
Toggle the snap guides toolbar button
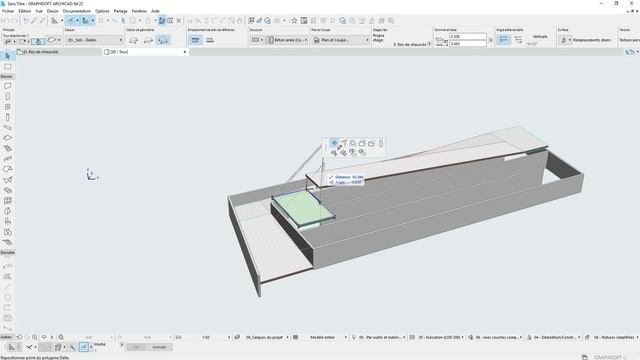[x=85, y=20]
